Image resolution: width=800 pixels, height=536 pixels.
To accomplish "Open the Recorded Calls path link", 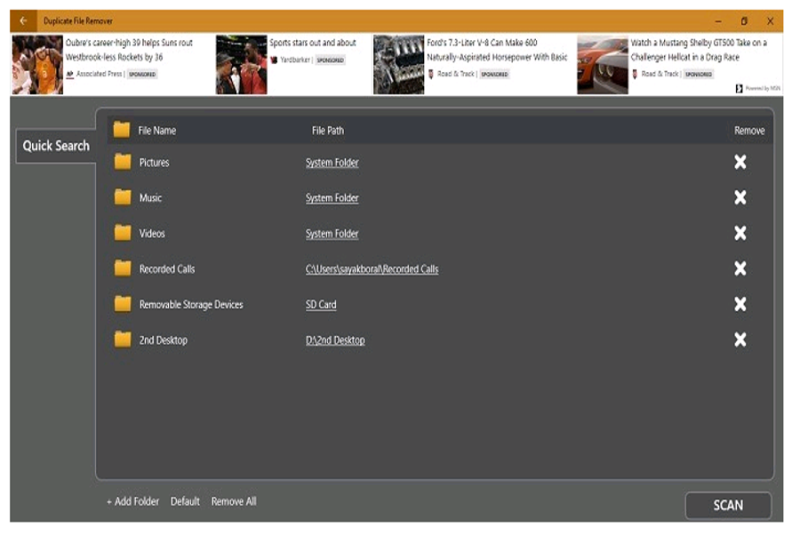I will tap(372, 269).
